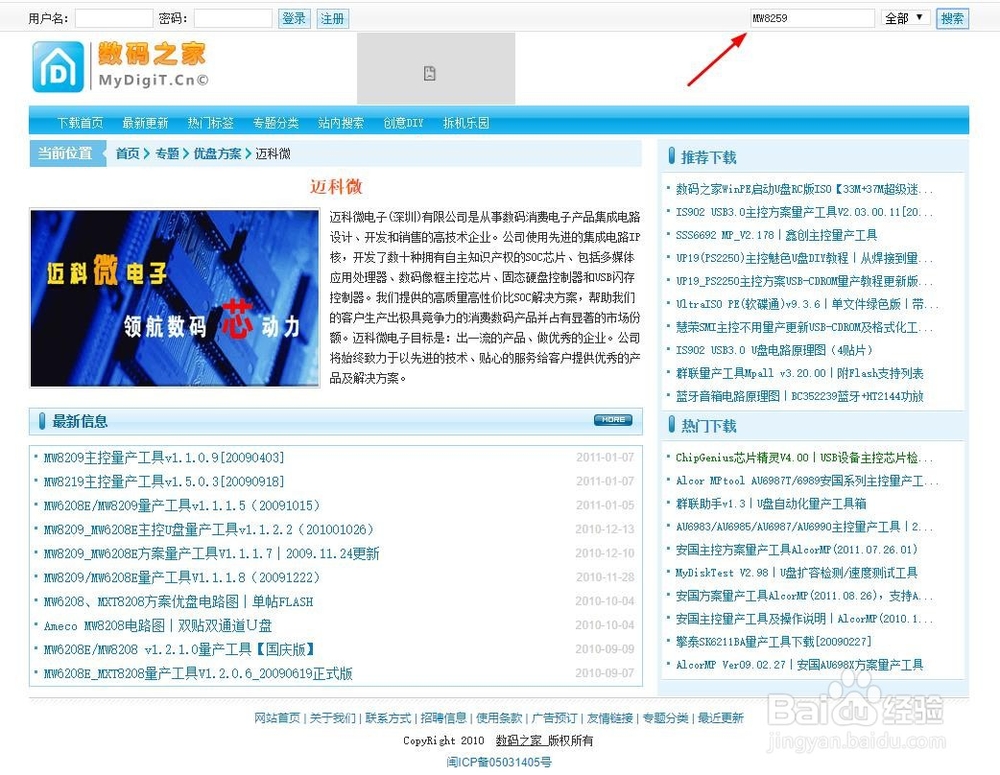Click the MORE button in 最新信息
This screenshot has width=1000, height=775.
pyautogui.click(x=613, y=420)
